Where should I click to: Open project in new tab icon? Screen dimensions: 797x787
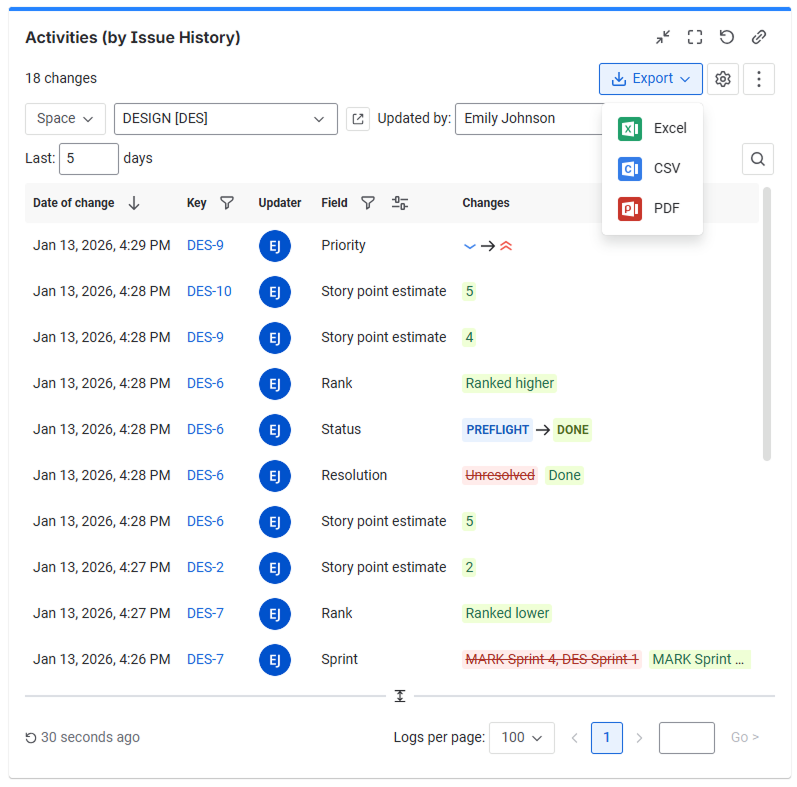pos(358,119)
